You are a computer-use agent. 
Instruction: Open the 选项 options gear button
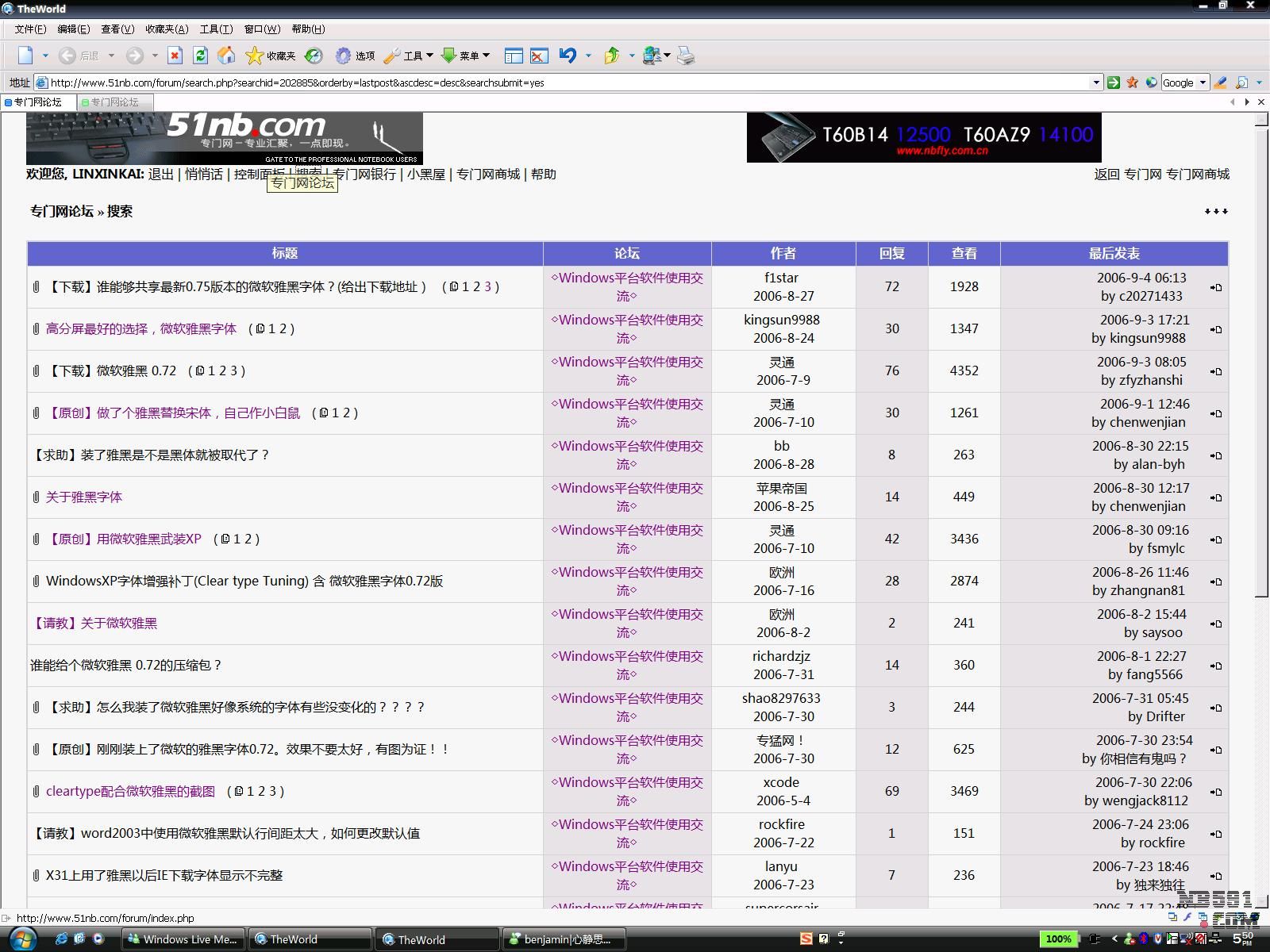pos(354,56)
